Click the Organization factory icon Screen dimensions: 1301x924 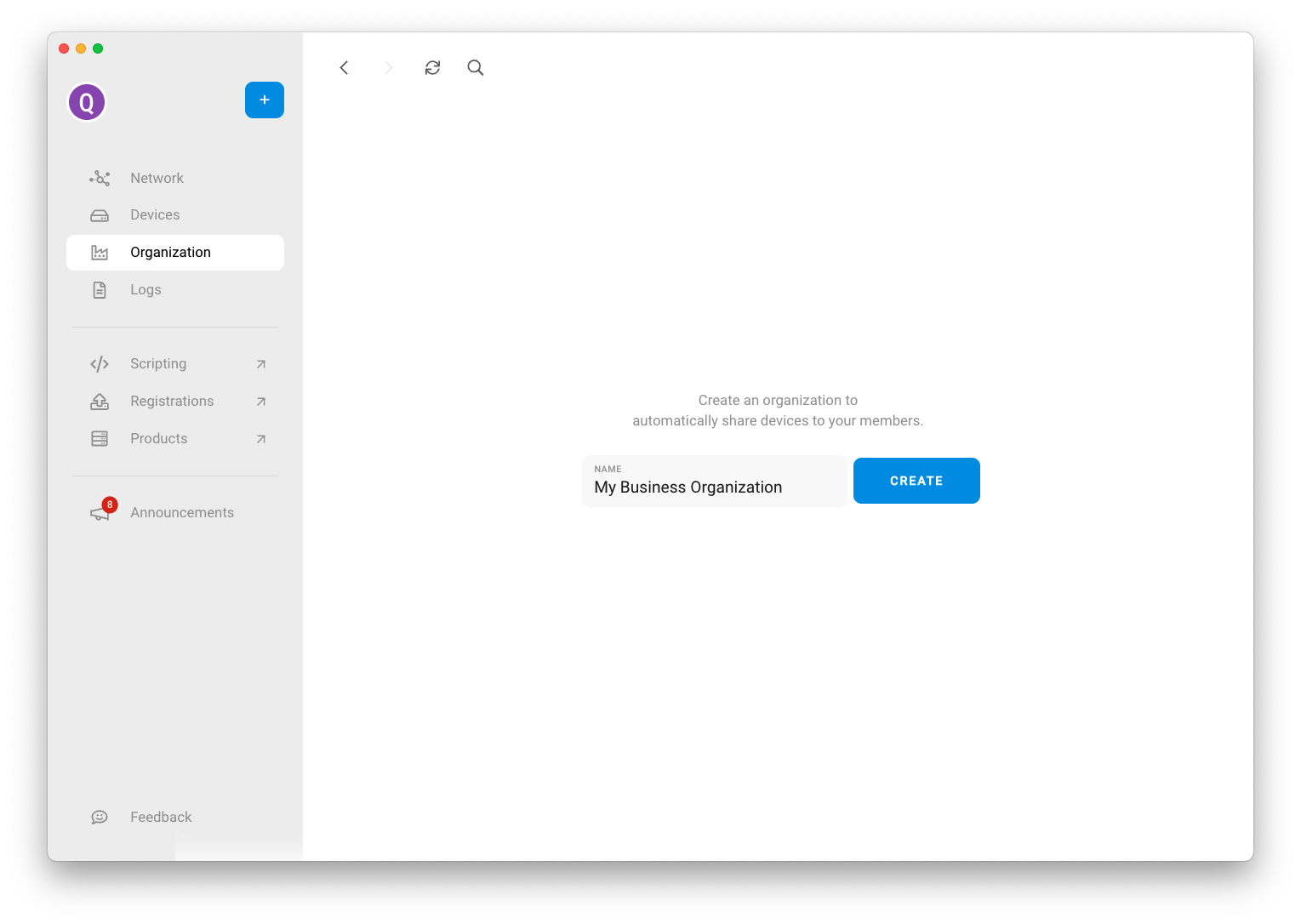coord(100,253)
